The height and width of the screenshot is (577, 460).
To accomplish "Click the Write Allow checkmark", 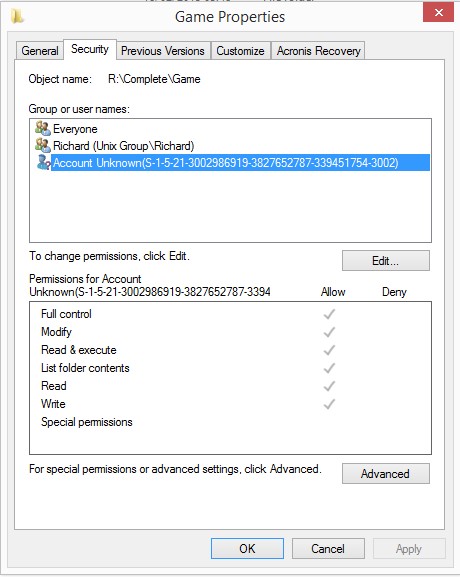I will (x=329, y=404).
